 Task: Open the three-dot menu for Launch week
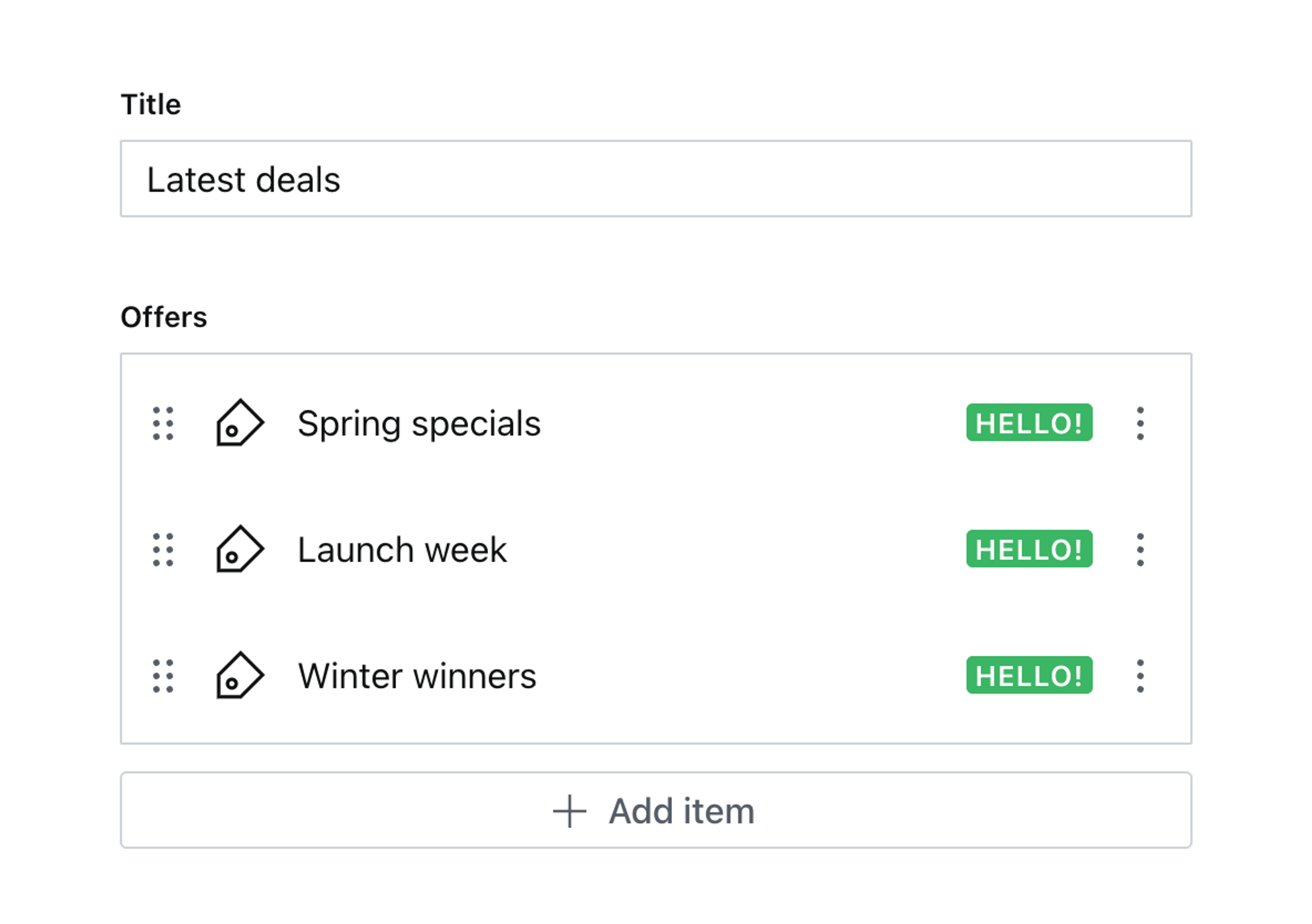click(1140, 550)
